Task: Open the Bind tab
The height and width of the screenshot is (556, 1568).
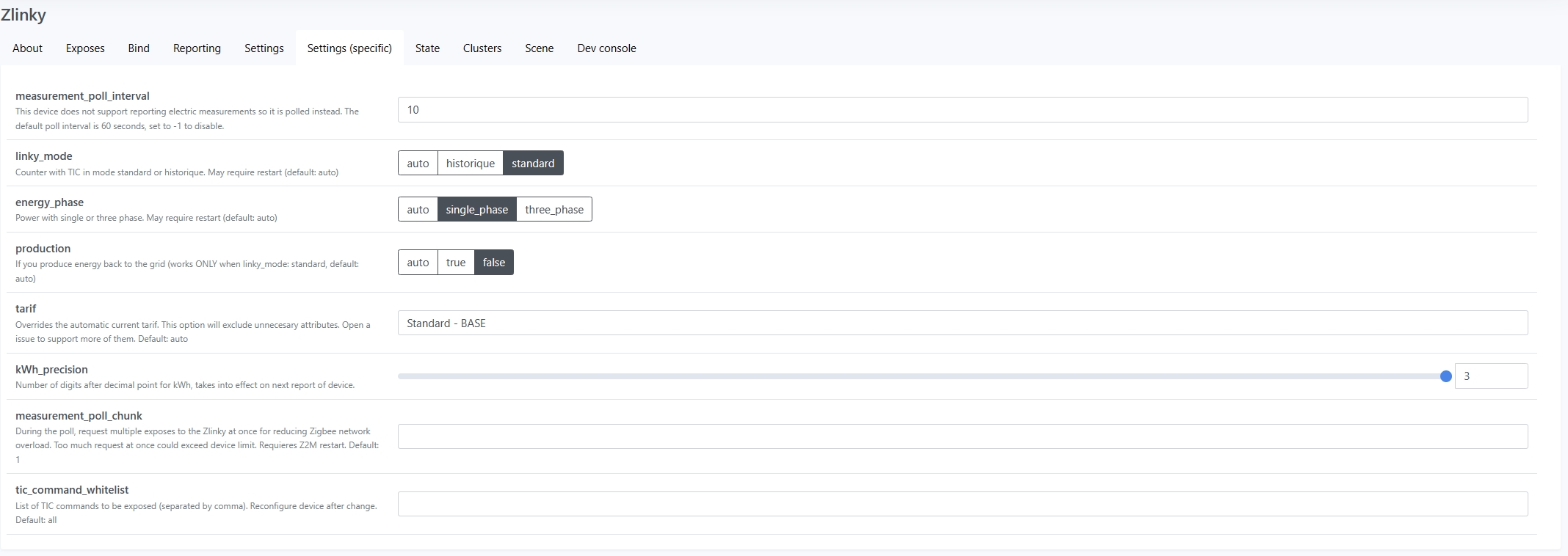Action: (x=139, y=48)
